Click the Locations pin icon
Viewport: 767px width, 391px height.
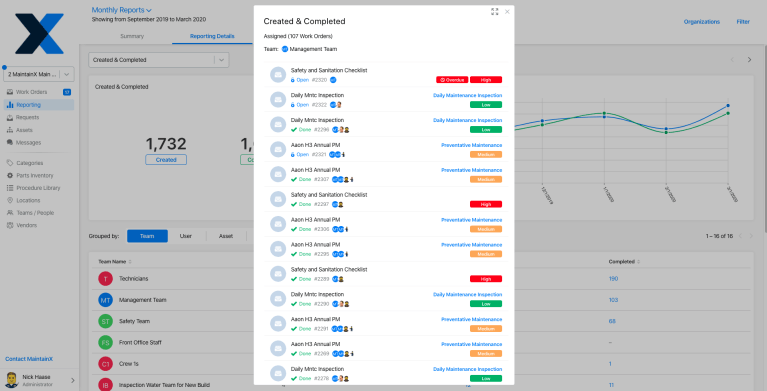click(x=10, y=201)
